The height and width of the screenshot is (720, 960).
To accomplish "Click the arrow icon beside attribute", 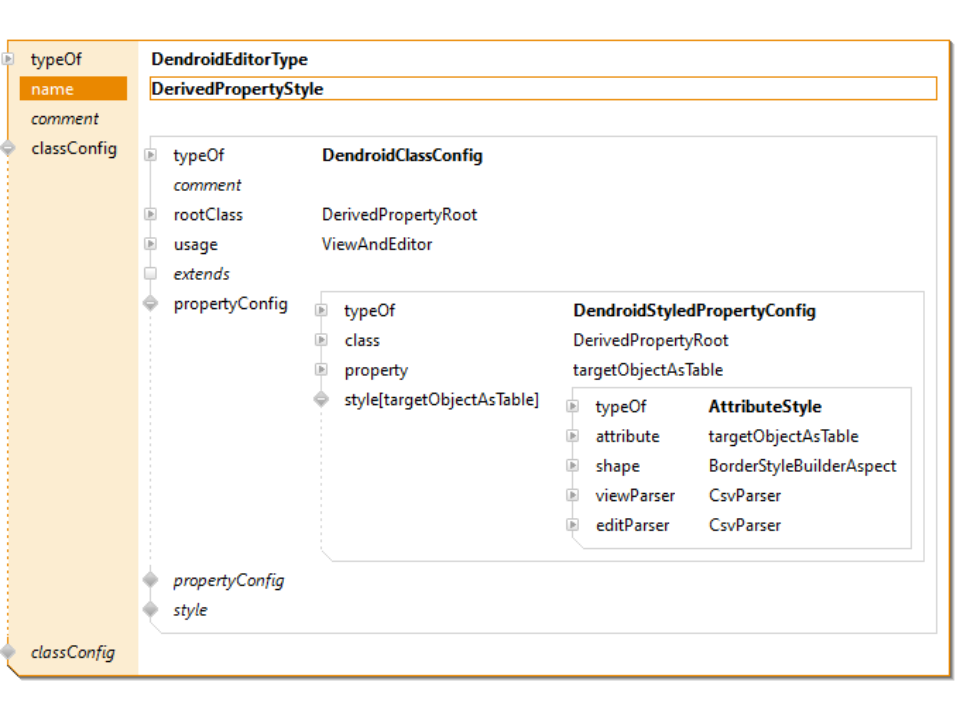I will [573, 436].
